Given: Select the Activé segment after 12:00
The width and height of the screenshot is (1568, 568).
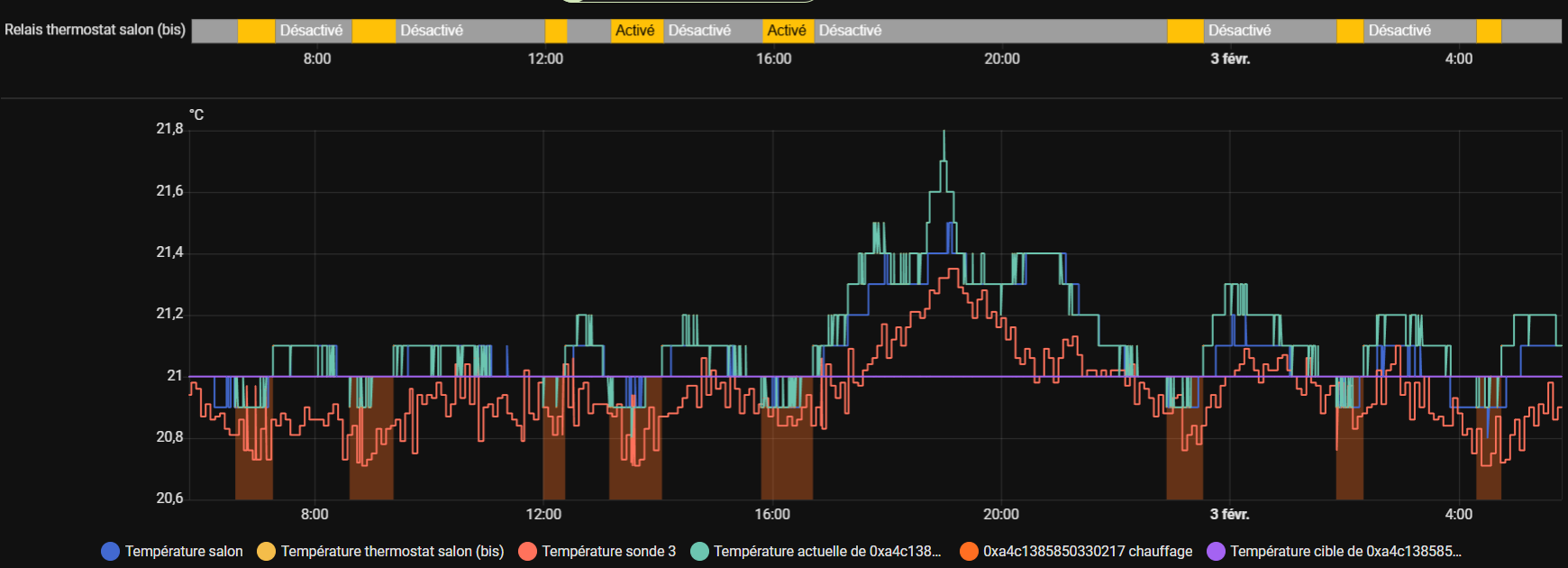Looking at the screenshot, I should pyautogui.click(x=637, y=31).
